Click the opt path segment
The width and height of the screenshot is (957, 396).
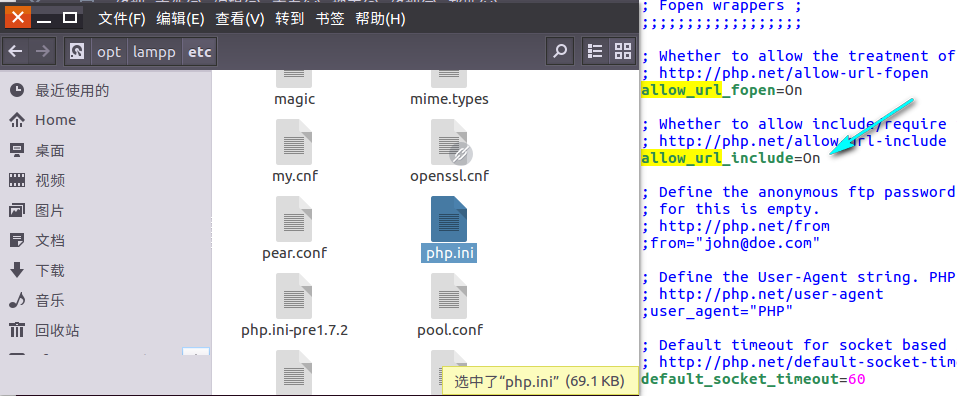click(x=109, y=52)
